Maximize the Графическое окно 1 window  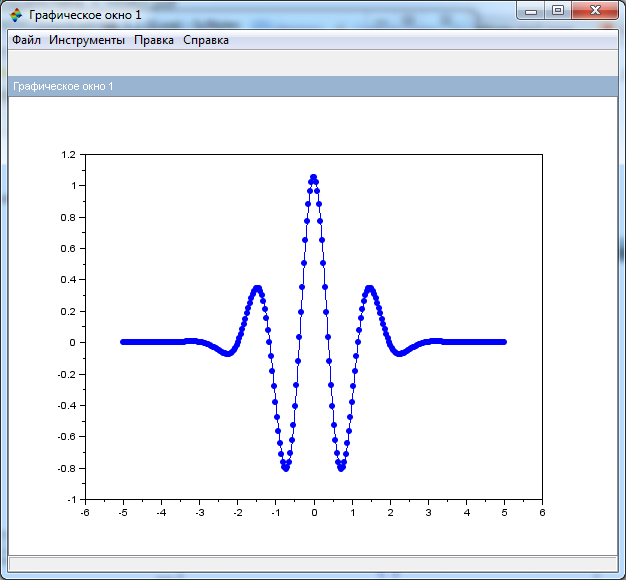coord(558,11)
